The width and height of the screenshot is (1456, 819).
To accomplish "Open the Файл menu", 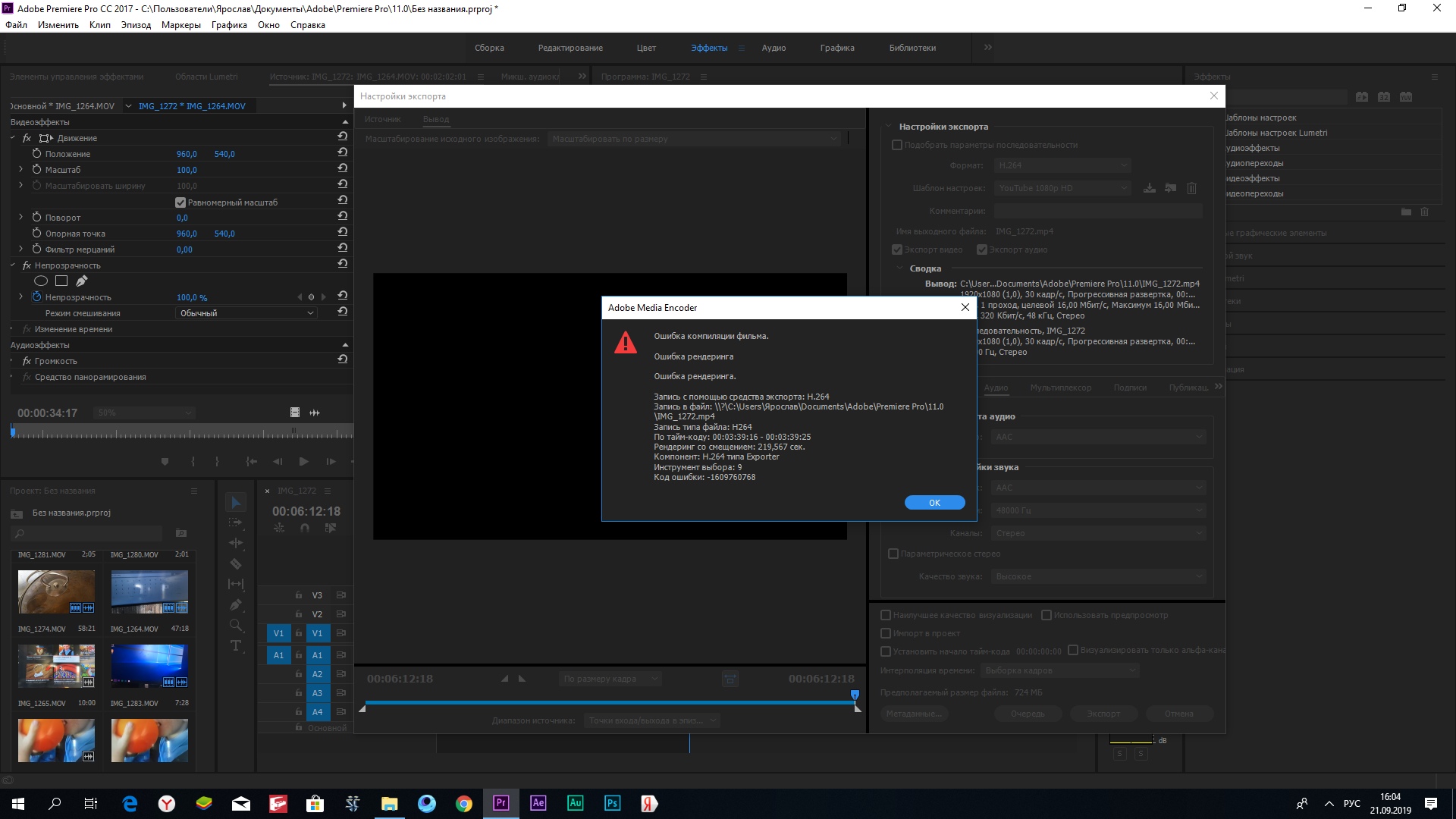I will click(x=17, y=25).
